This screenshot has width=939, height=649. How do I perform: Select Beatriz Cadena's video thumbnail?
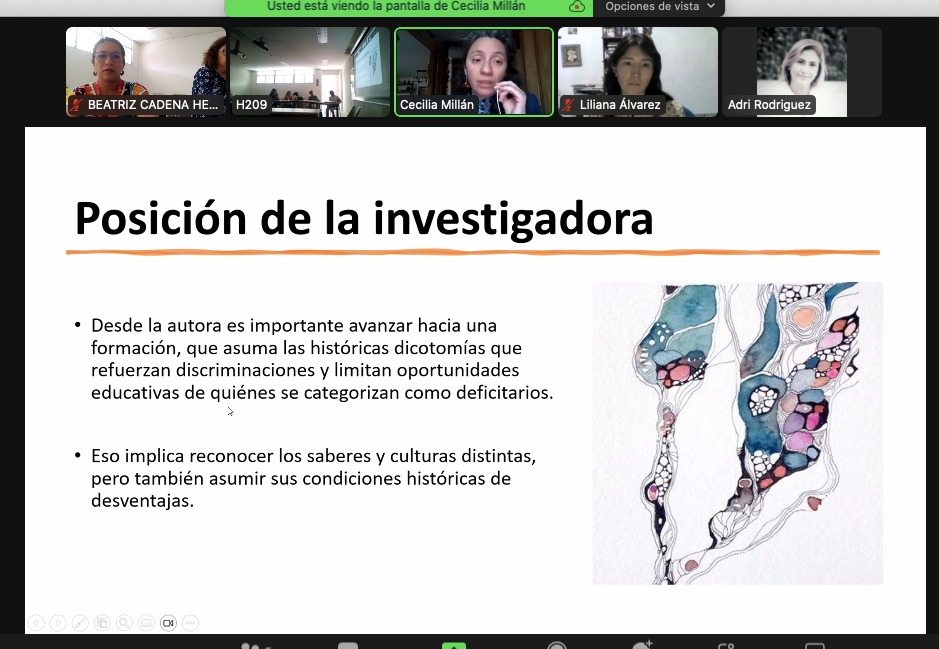146,72
